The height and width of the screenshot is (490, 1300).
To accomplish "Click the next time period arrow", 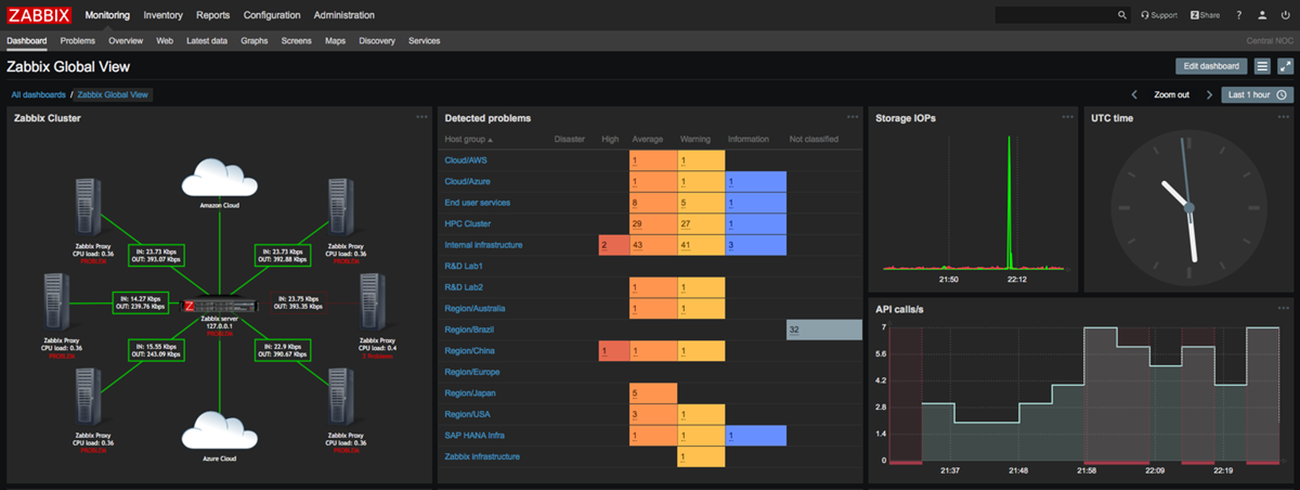I will click(x=1209, y=95).
